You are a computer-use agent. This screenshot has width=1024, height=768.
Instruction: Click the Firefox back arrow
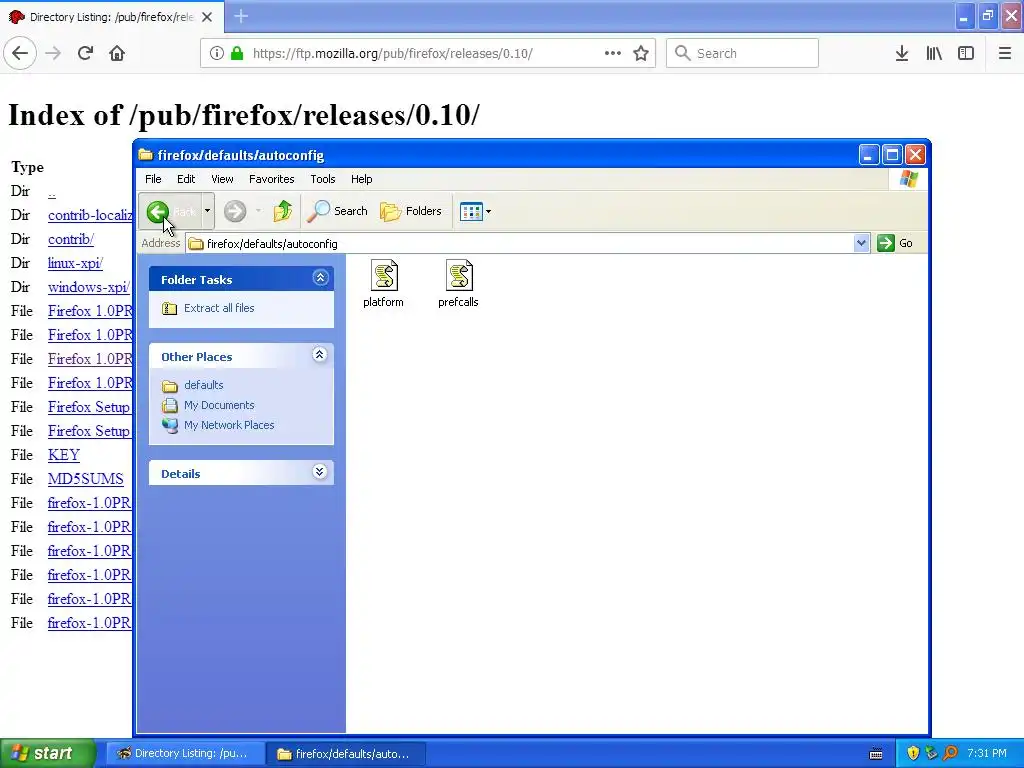(20, 53)
